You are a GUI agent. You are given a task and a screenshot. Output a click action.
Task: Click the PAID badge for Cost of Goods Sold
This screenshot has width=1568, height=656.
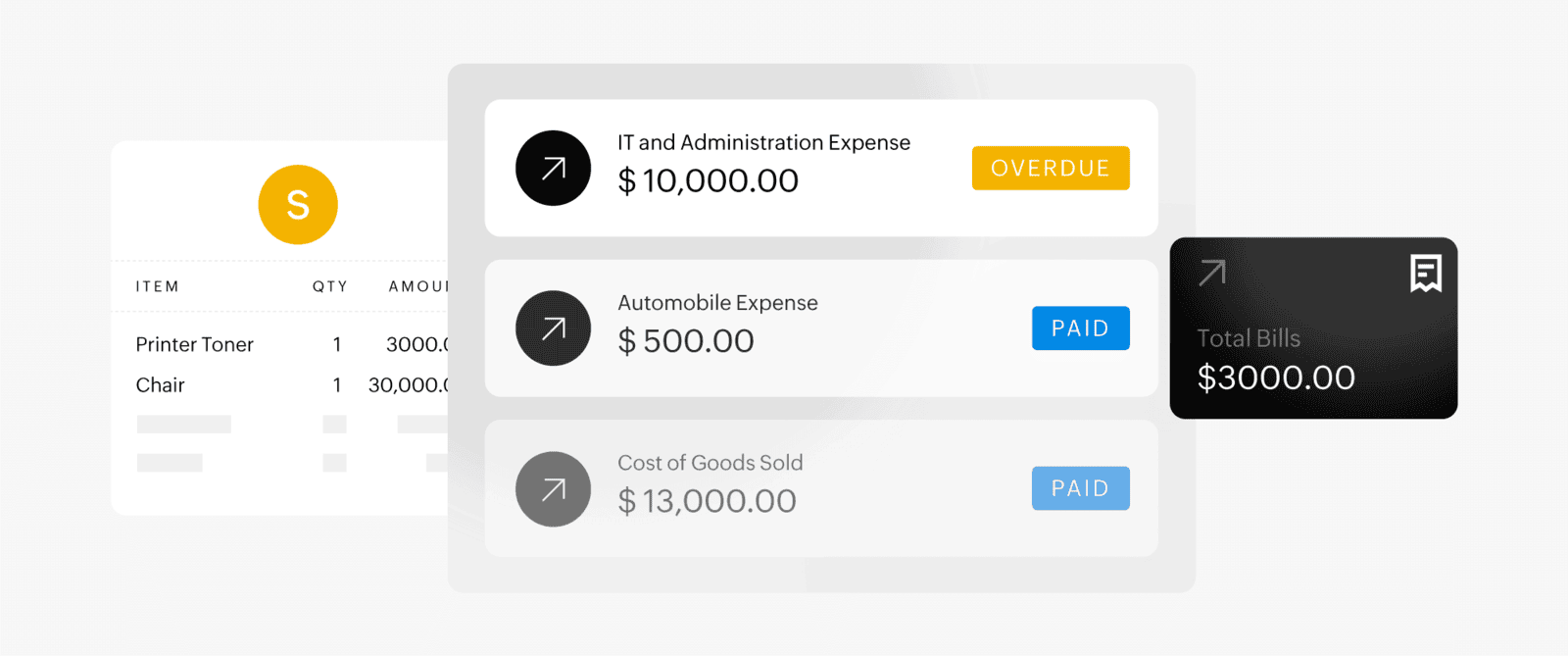[x=1080, y=488]
